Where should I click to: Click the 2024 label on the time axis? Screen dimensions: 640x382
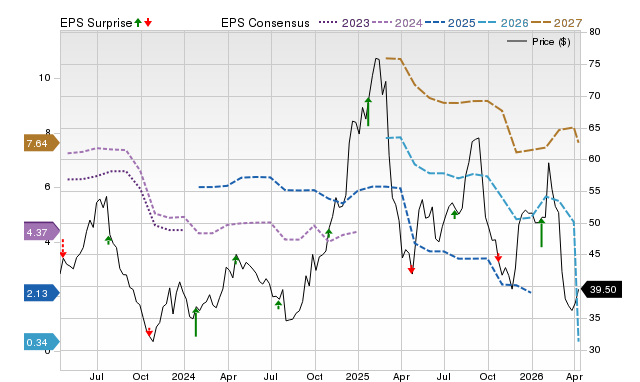coord(184,376)
